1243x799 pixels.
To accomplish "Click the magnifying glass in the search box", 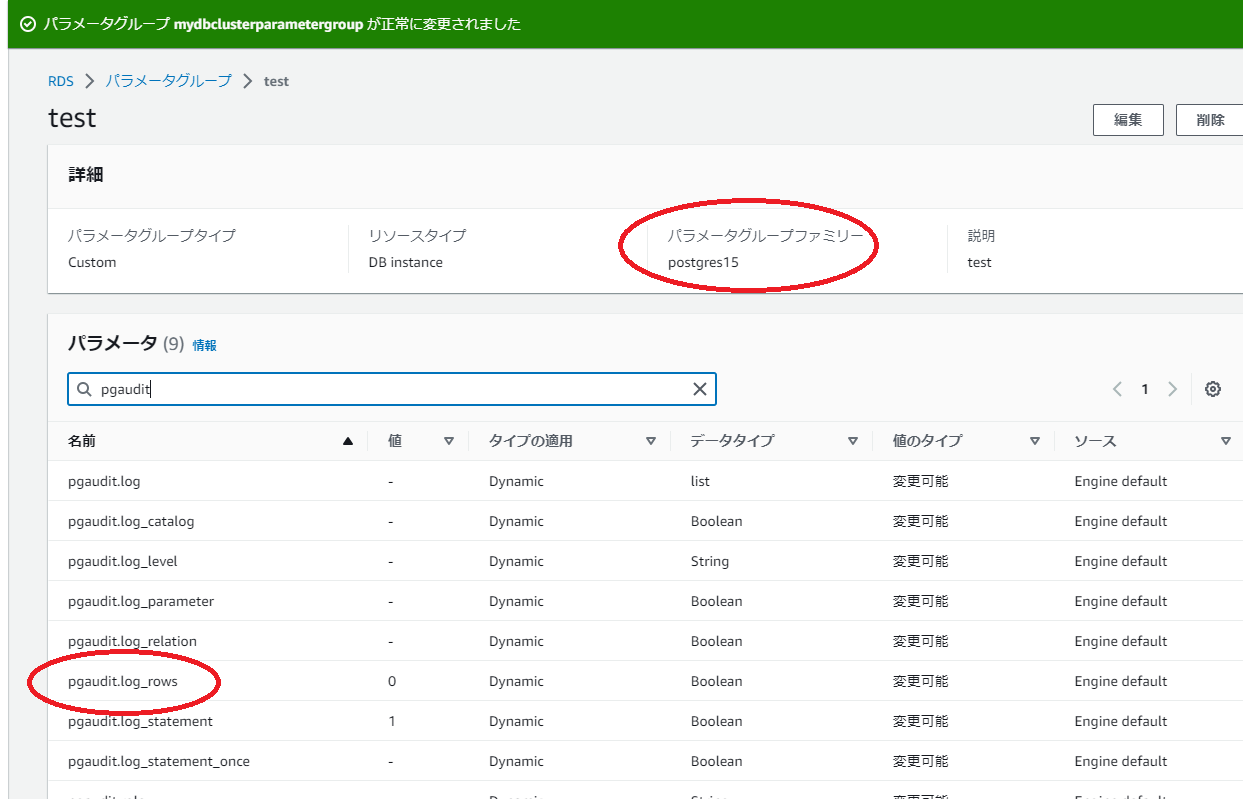I will coord(84,389).
